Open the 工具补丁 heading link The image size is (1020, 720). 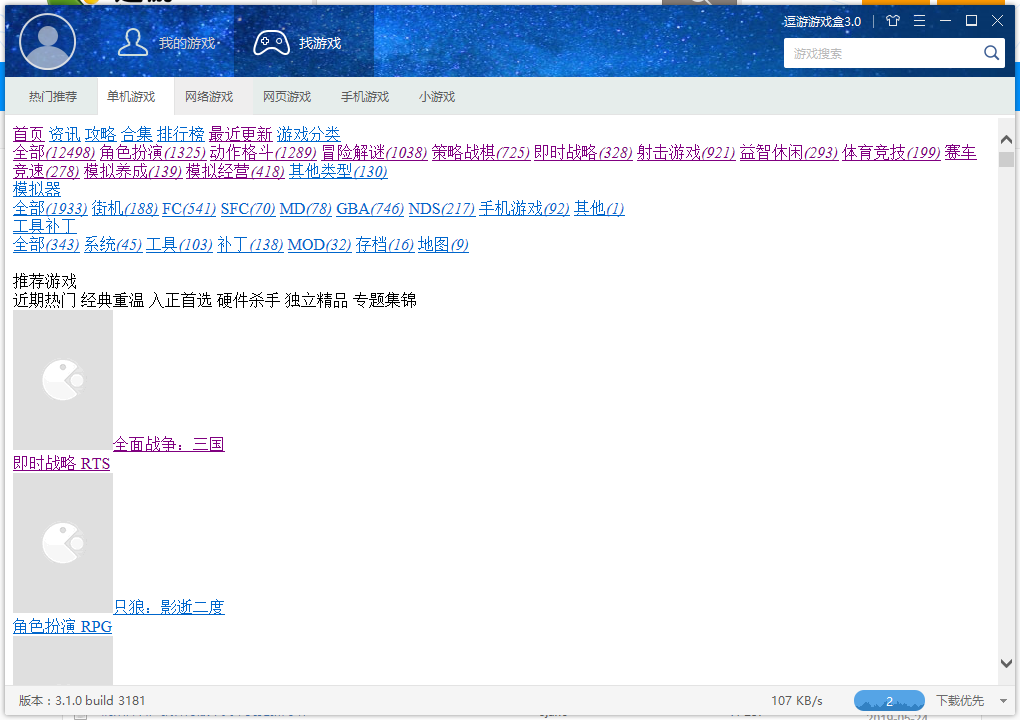pyautogui.click(x=44, y=226)
